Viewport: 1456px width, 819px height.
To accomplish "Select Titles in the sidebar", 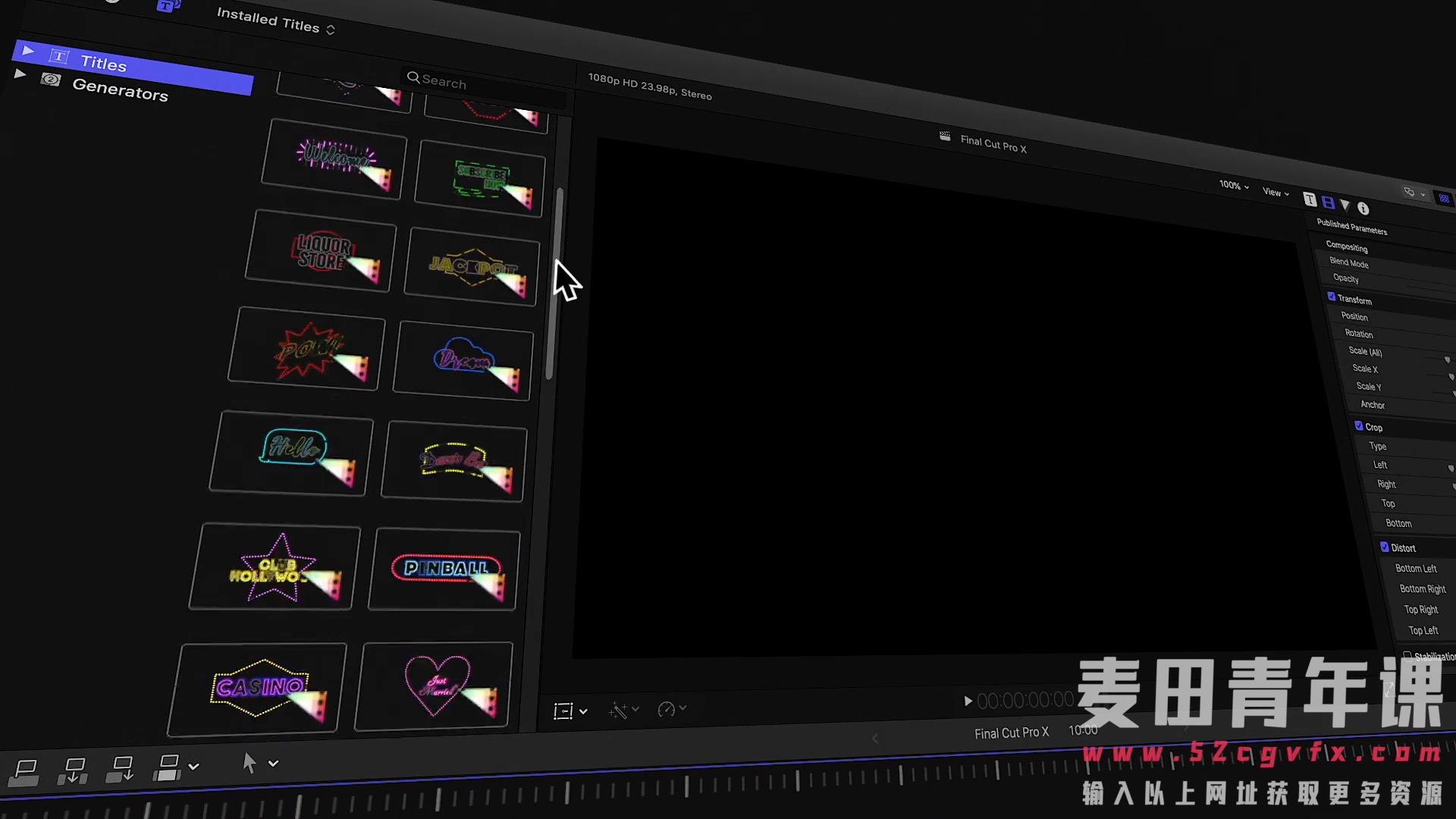I will 103,64.
